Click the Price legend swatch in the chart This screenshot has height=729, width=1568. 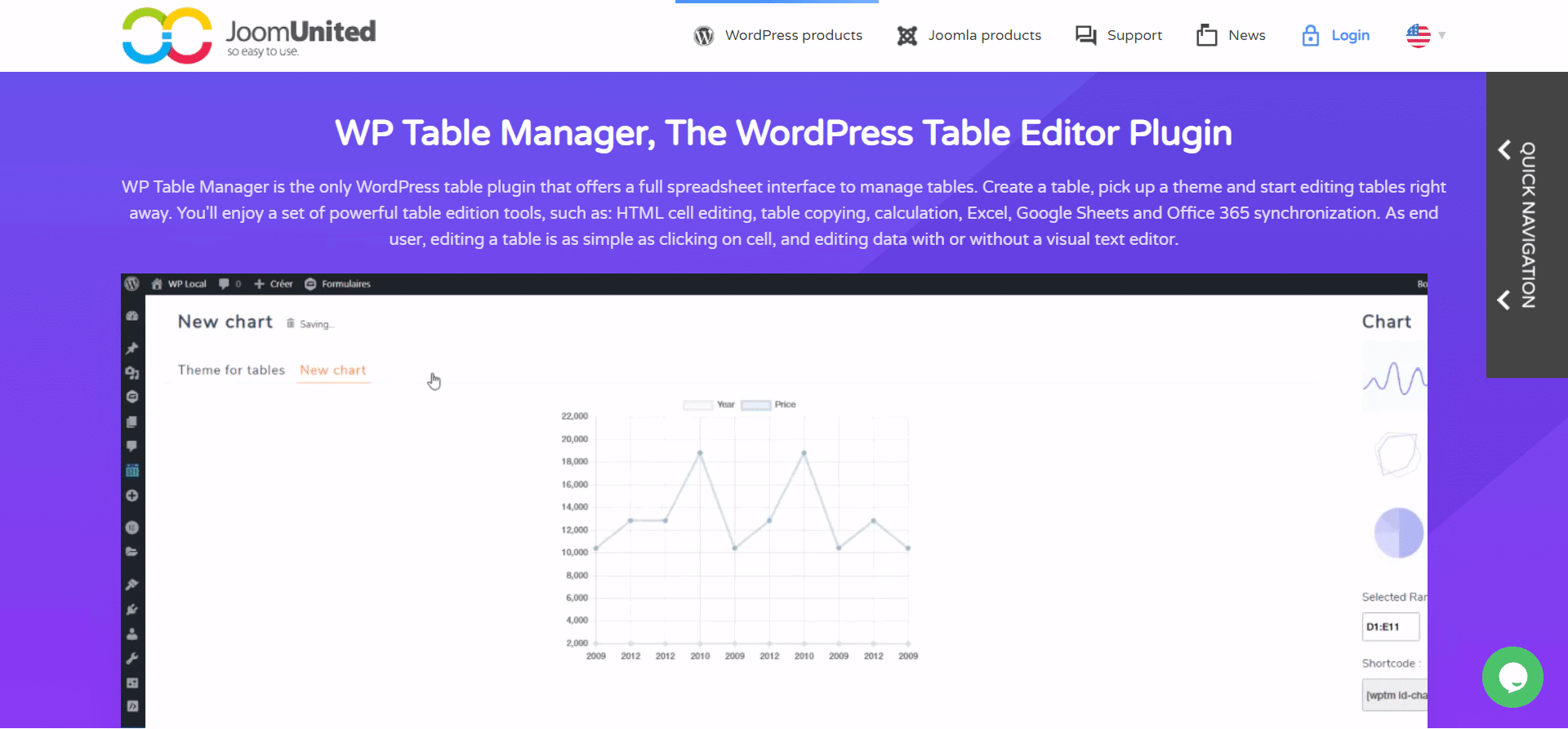point(755,405)
